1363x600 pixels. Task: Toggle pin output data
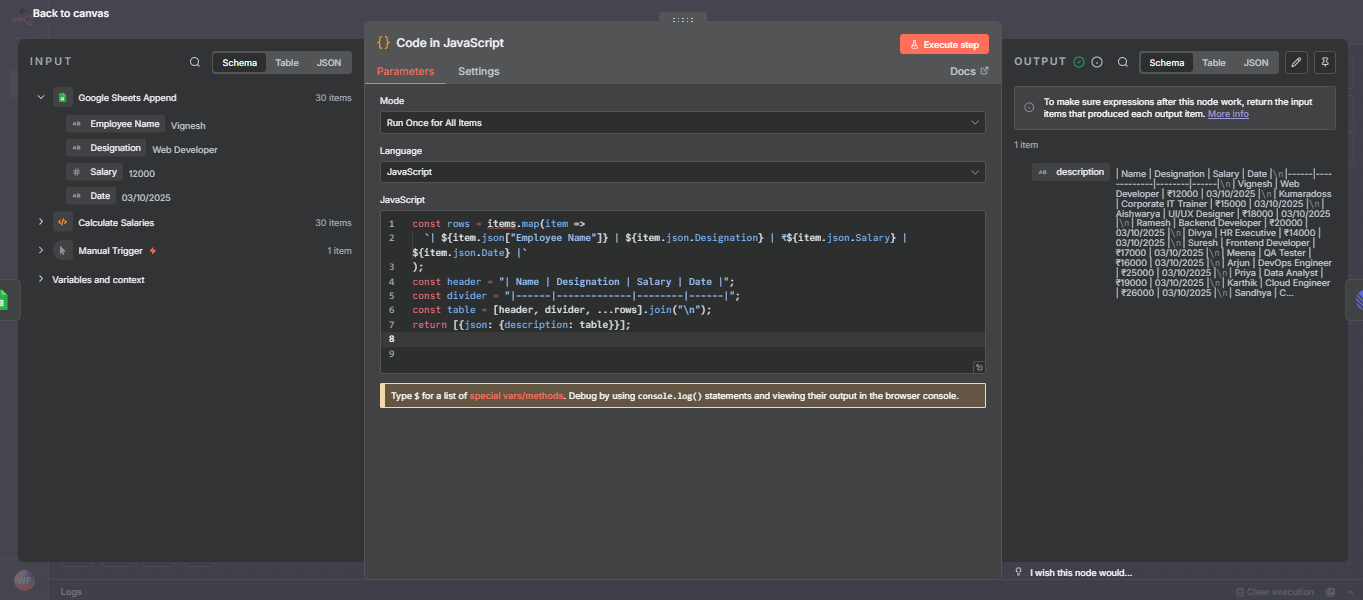point(1324,62)
